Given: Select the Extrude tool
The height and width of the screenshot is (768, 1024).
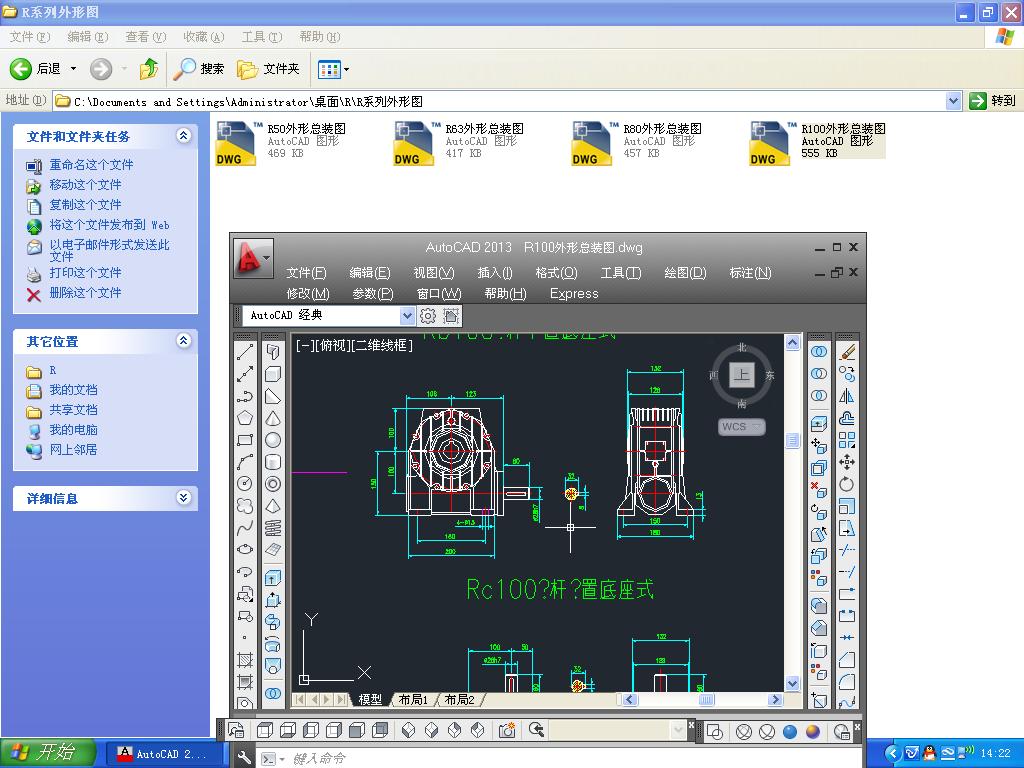Looking at the screenshot, I should click(273, 577).
